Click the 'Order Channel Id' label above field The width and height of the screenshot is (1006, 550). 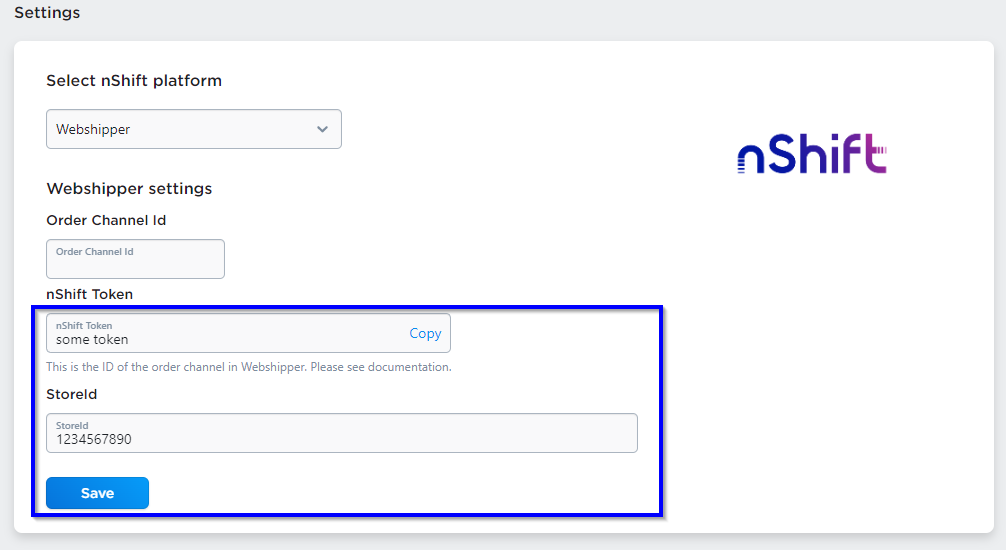click(x=106, y=220)
